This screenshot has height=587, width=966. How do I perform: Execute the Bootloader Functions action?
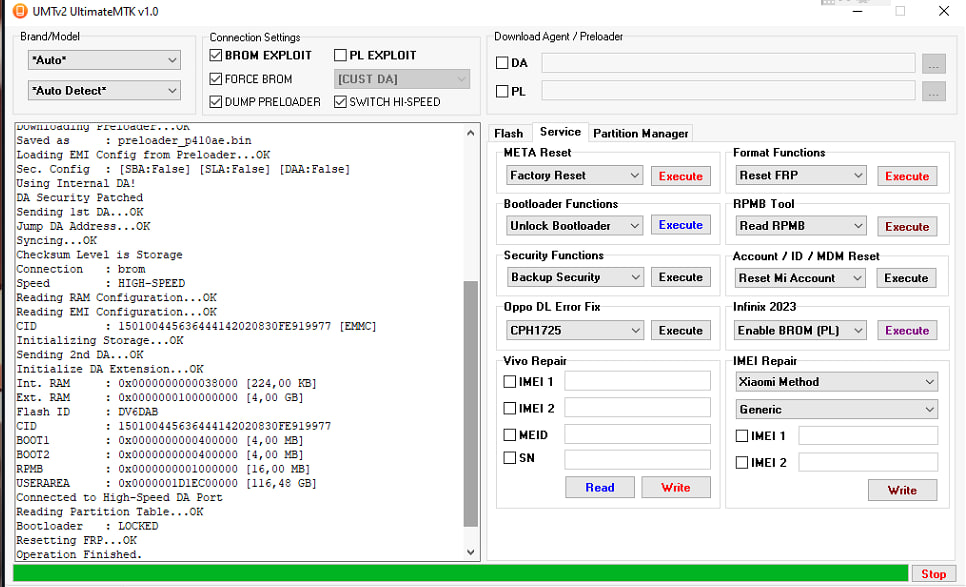(681, 225)
